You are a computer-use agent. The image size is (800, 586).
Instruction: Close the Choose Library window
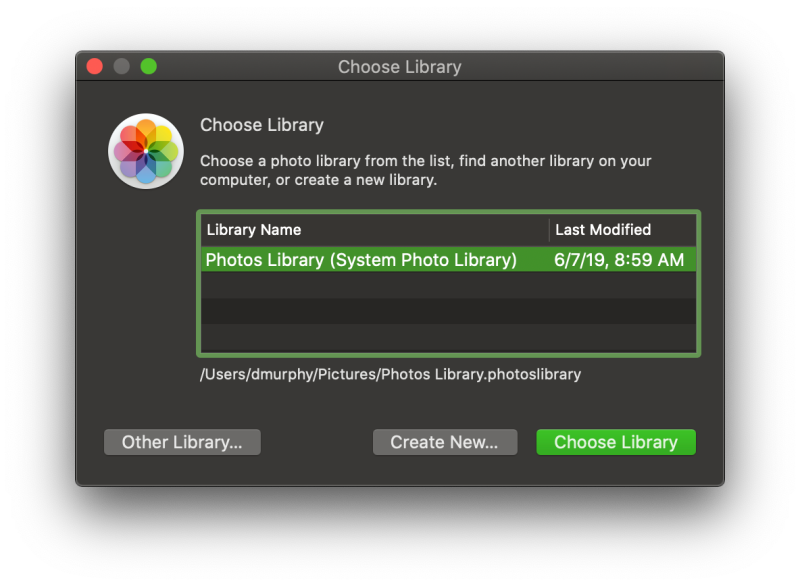pyautogui.click(x=95, y=67)
